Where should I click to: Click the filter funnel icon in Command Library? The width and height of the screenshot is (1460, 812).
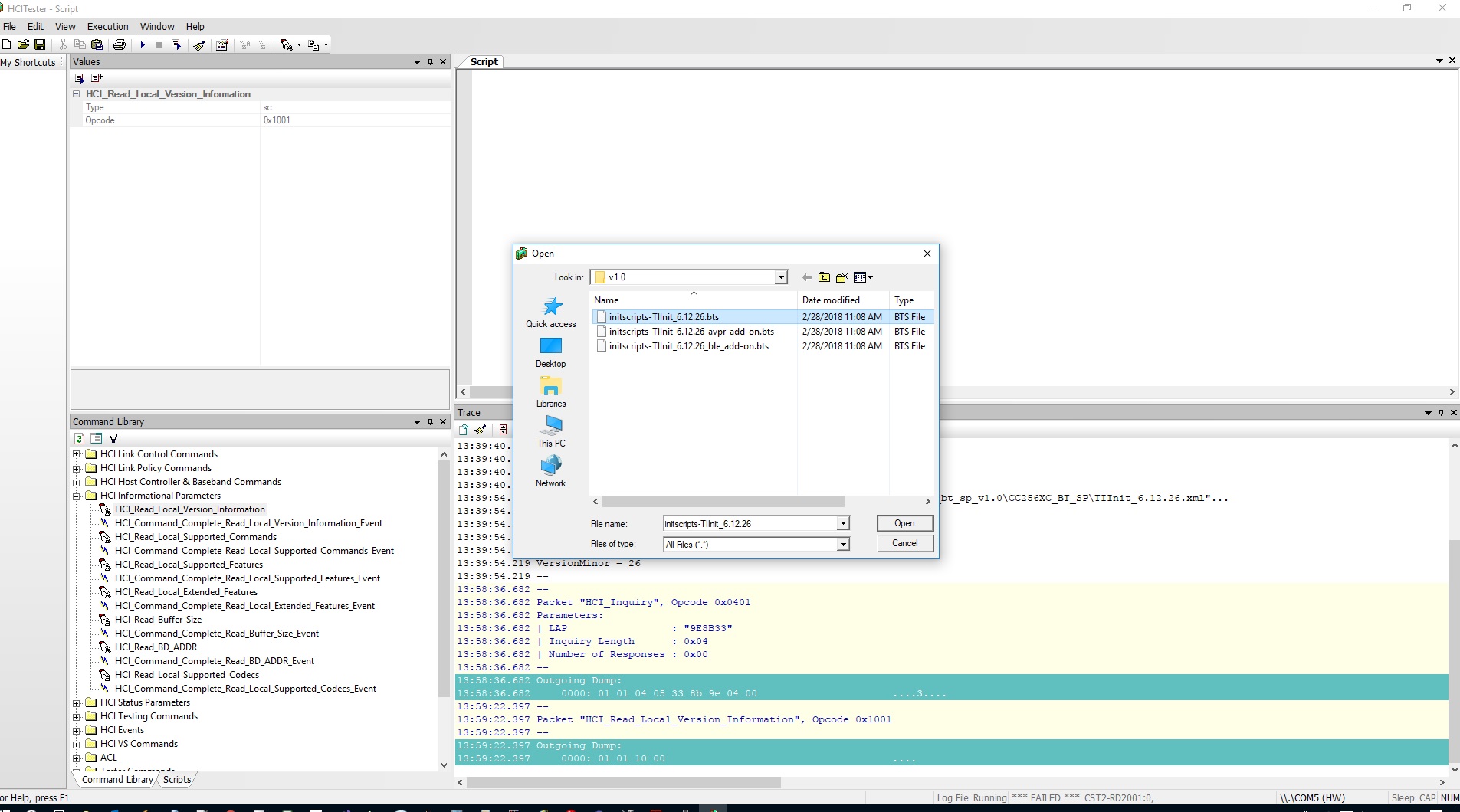point(113,438)
